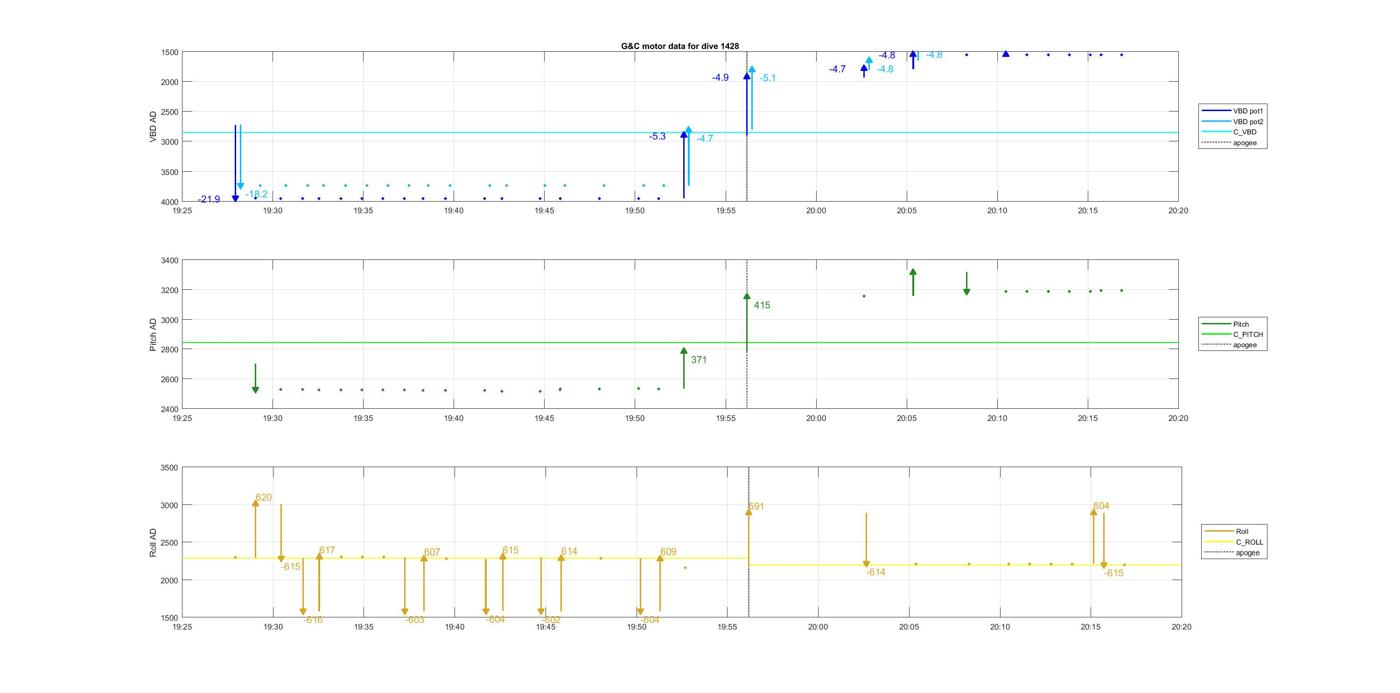Click the "Roll AD" y-axis label

coord(154,542)
